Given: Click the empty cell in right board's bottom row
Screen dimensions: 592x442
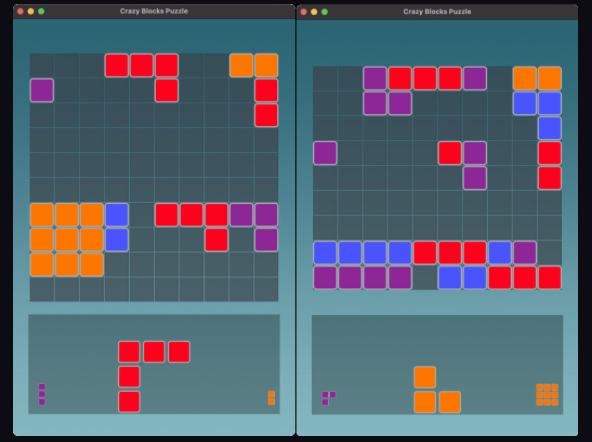Looking at the screenshot, I should pyautogui.click(x=425, y=278).
